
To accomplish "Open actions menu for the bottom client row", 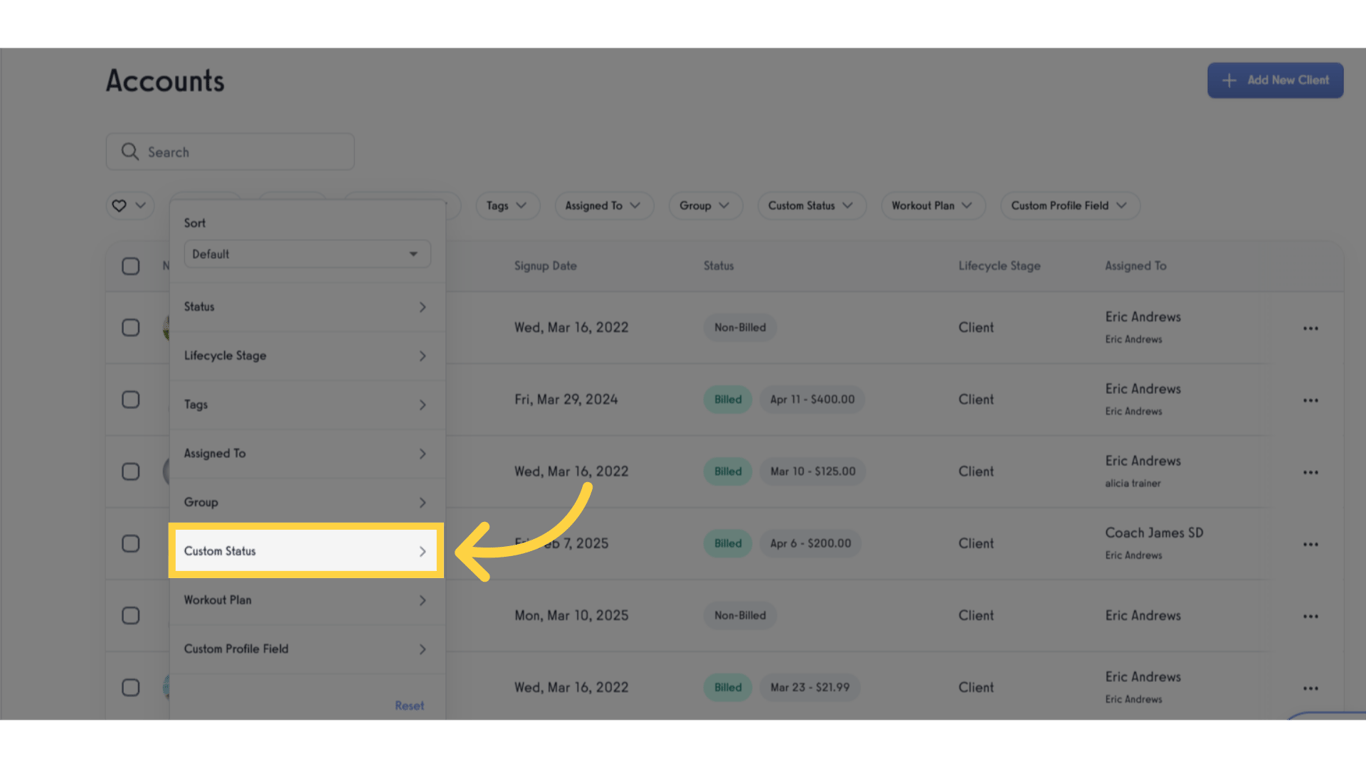I will pyautogui.click(x=1310, y=687).
